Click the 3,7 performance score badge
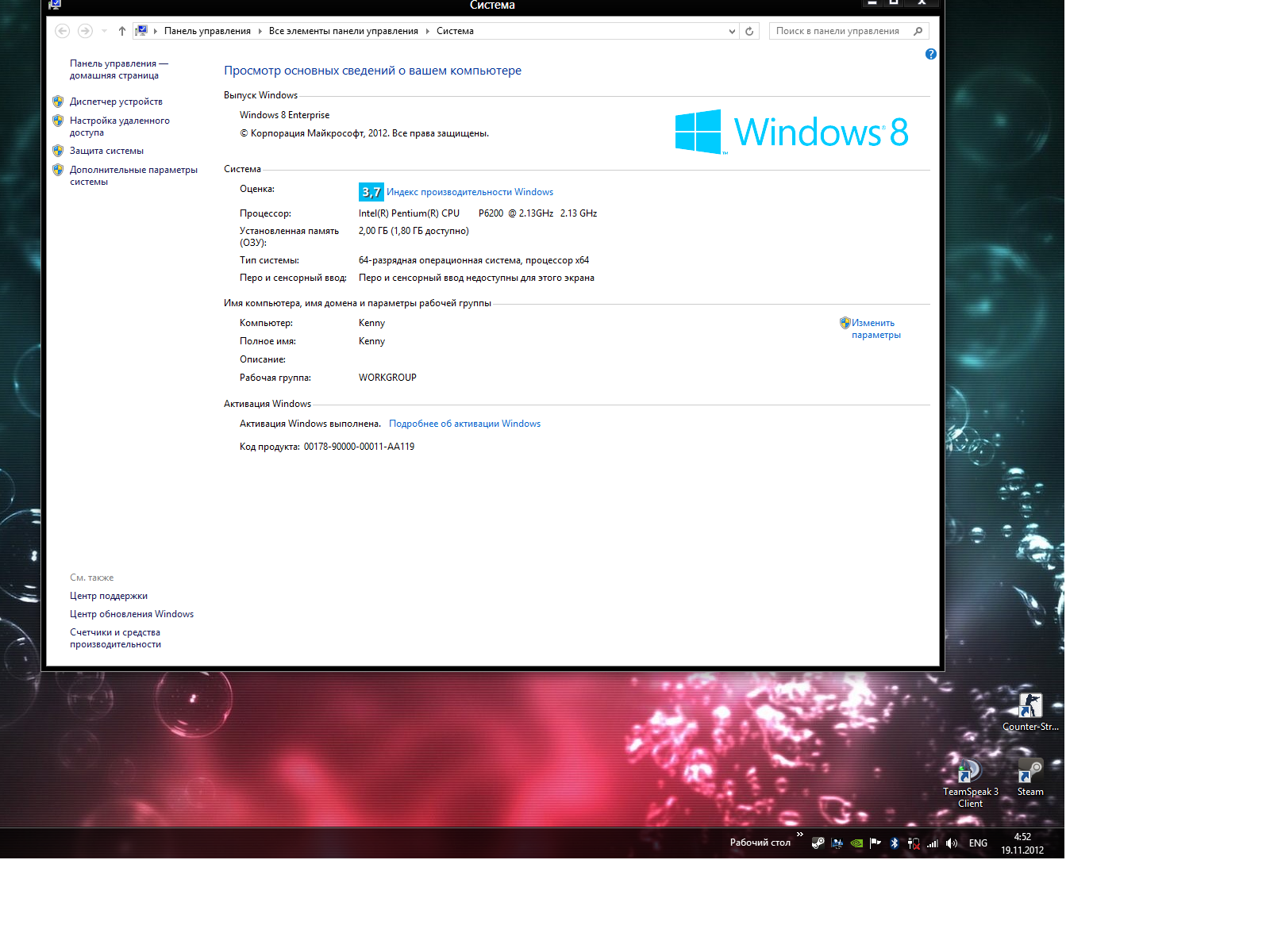This screenshot has height=952, width=1270. pyautogui.click(x=371, y=192)
